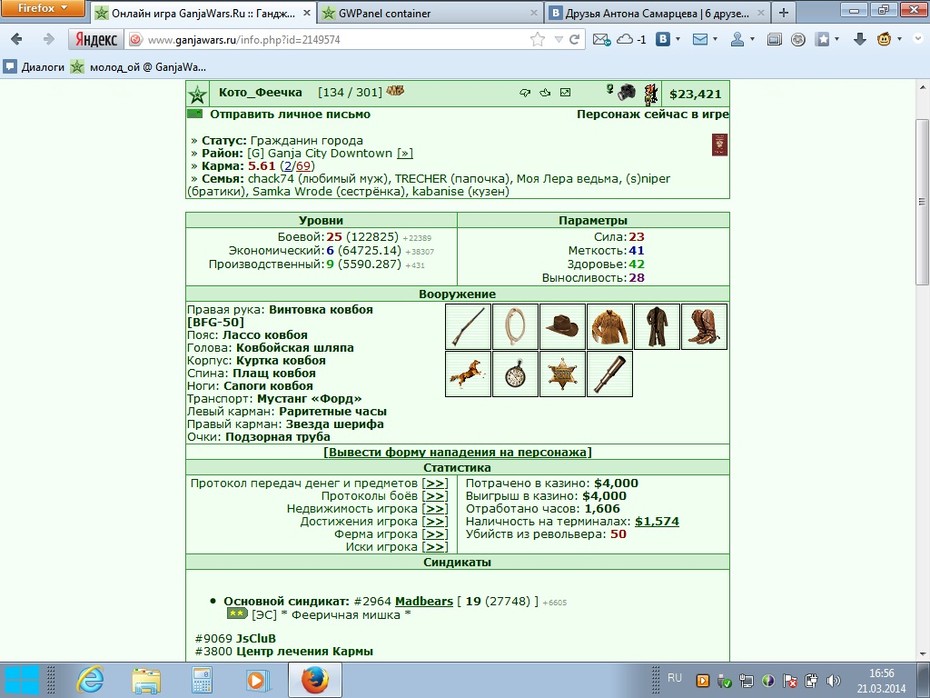Screen dimensions: 930x698
Task: Reload the page with refresh button
Action: (x=574, y=40)
